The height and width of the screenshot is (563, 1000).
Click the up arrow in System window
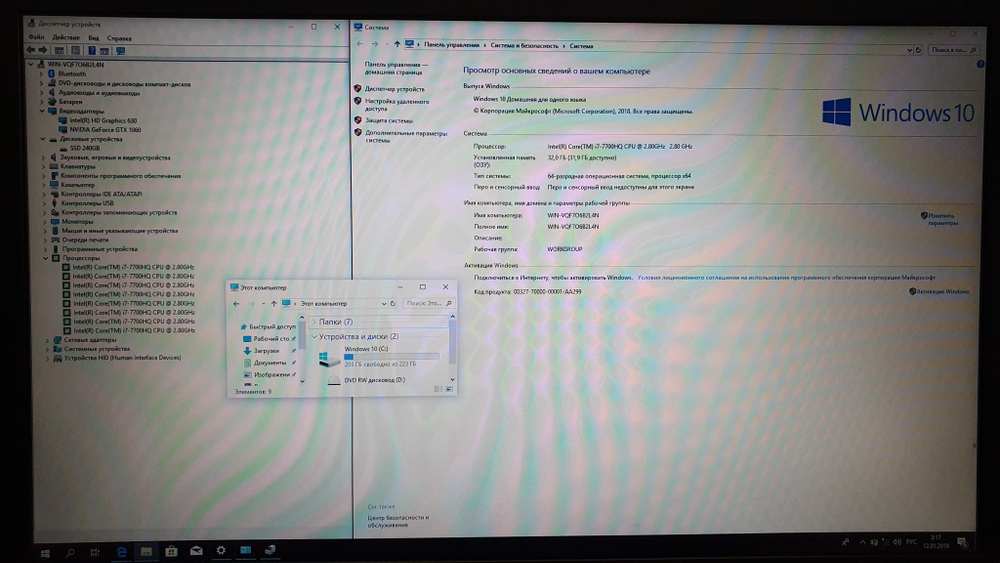click(397, 44)
